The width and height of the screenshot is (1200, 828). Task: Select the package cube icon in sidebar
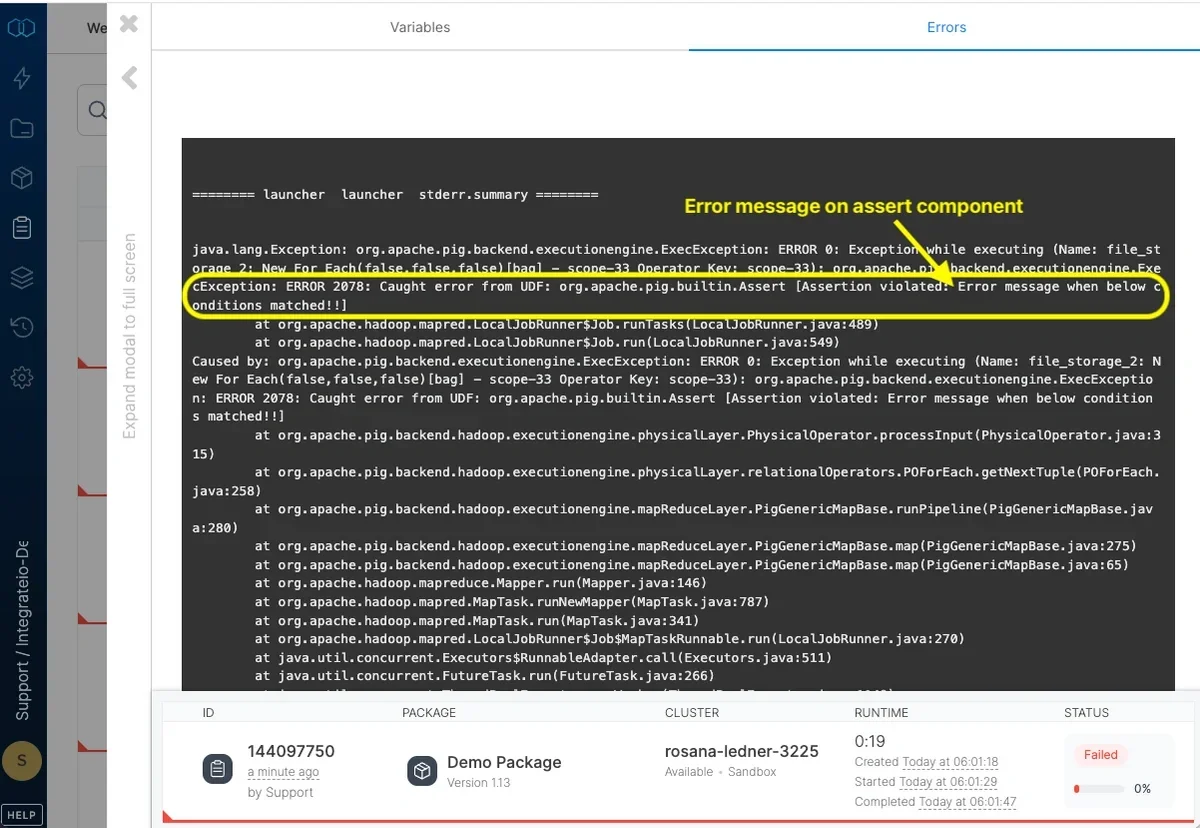coord(22,178)
